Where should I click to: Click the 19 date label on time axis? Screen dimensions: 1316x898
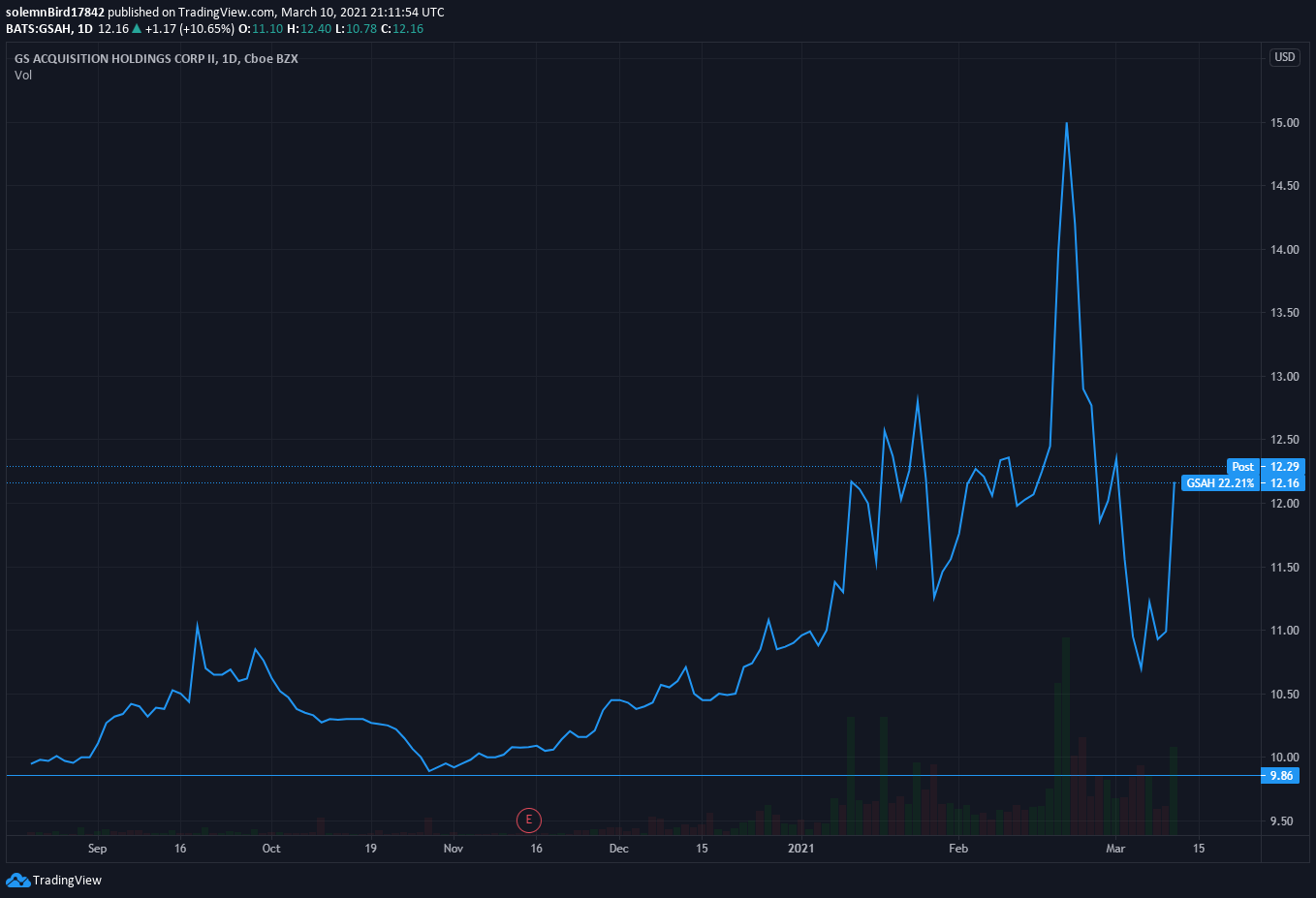coord(371,849)
